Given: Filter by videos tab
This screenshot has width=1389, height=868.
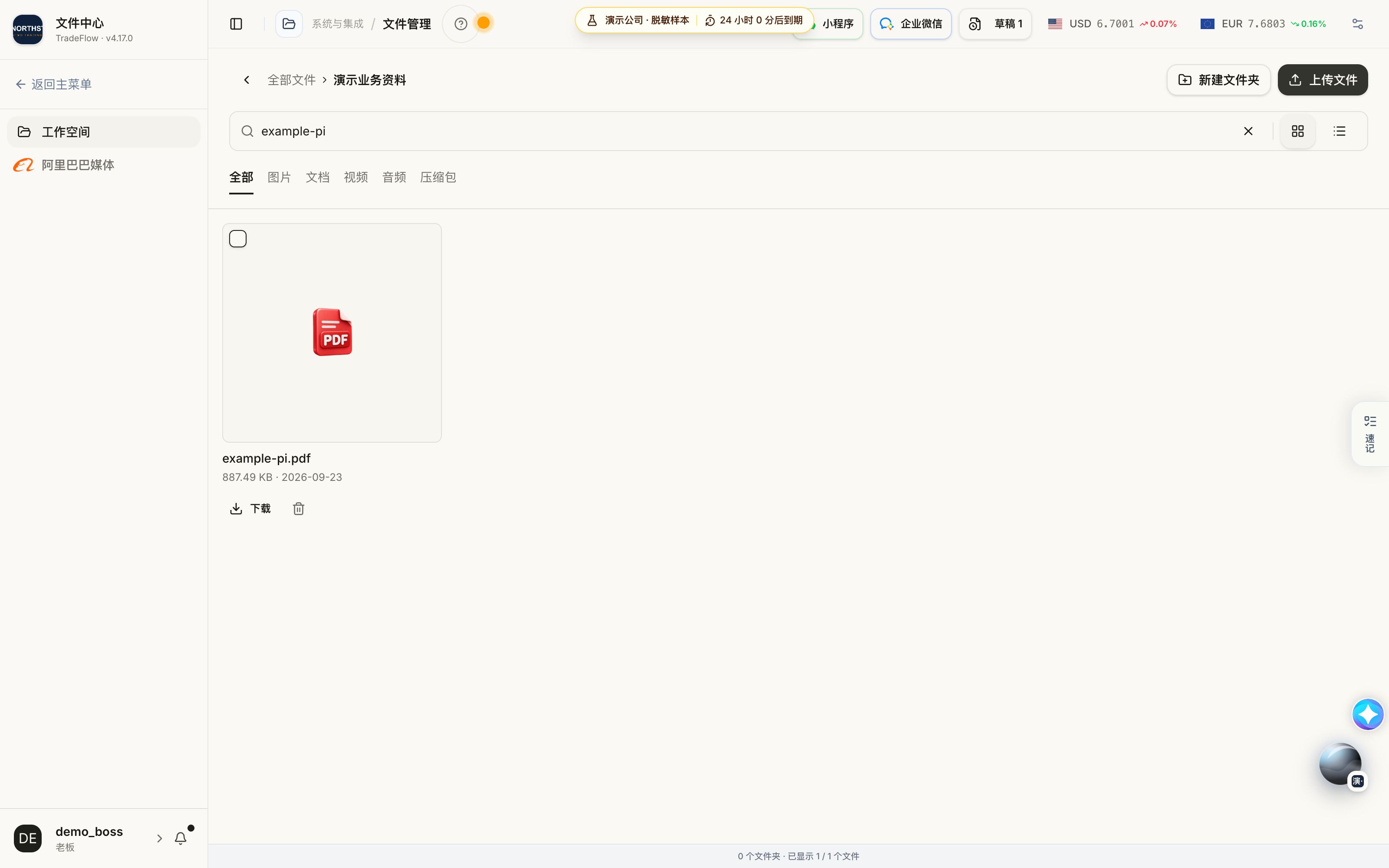Looking at the screenshot, I should (356, 178).
